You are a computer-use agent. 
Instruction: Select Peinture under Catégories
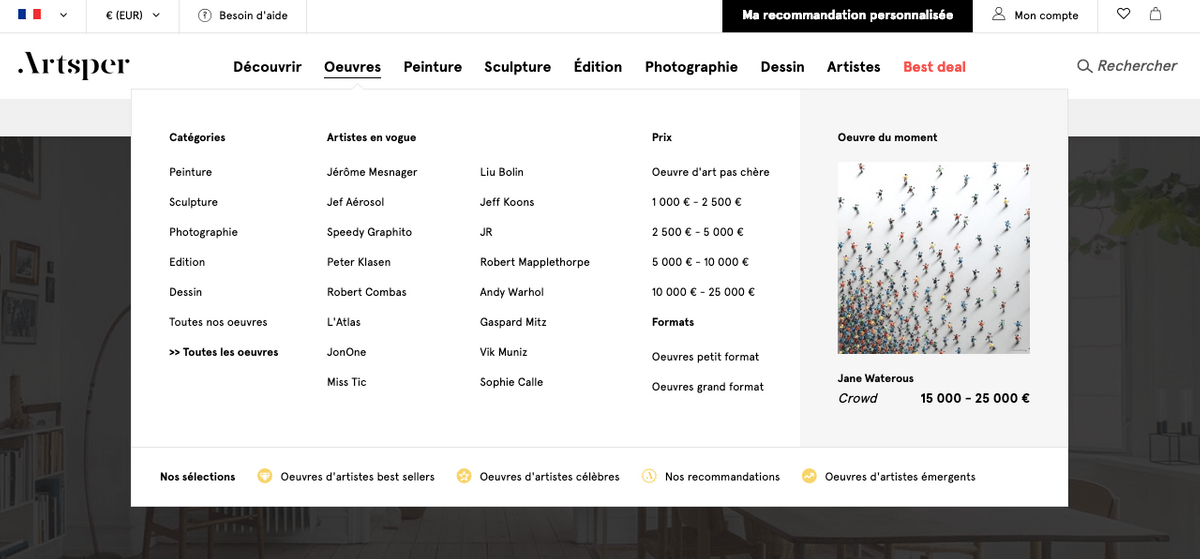pyautogui.click(x=190, y=172)
